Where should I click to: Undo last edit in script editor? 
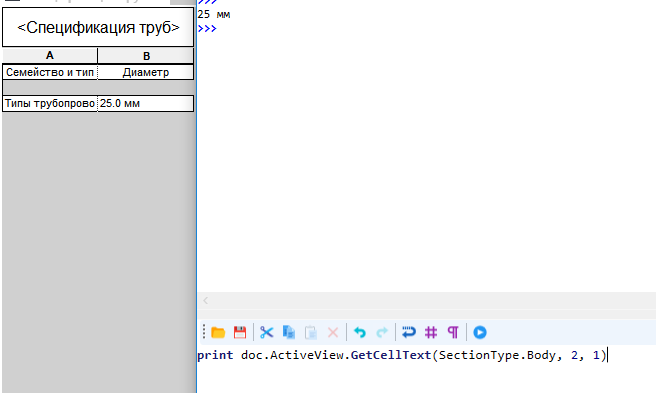pyautogui.click(x=360, y=332)
